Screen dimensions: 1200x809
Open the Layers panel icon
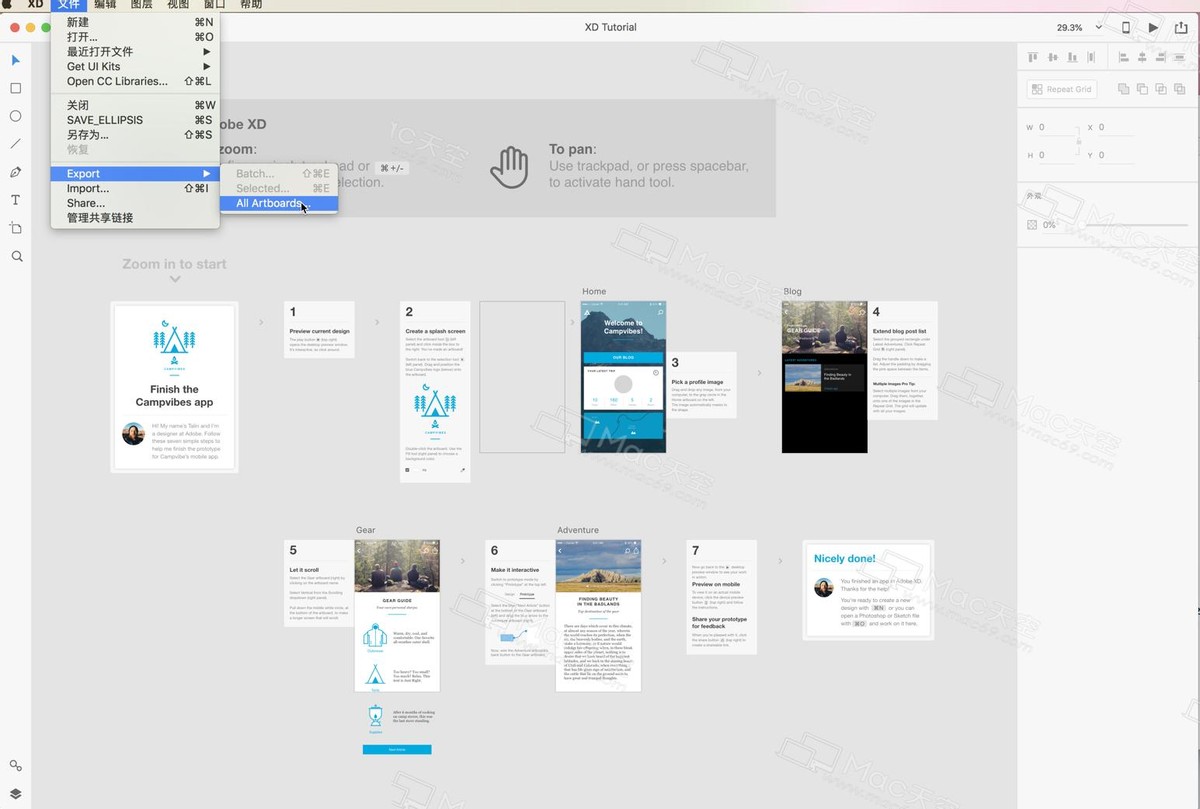click(16, 793)
